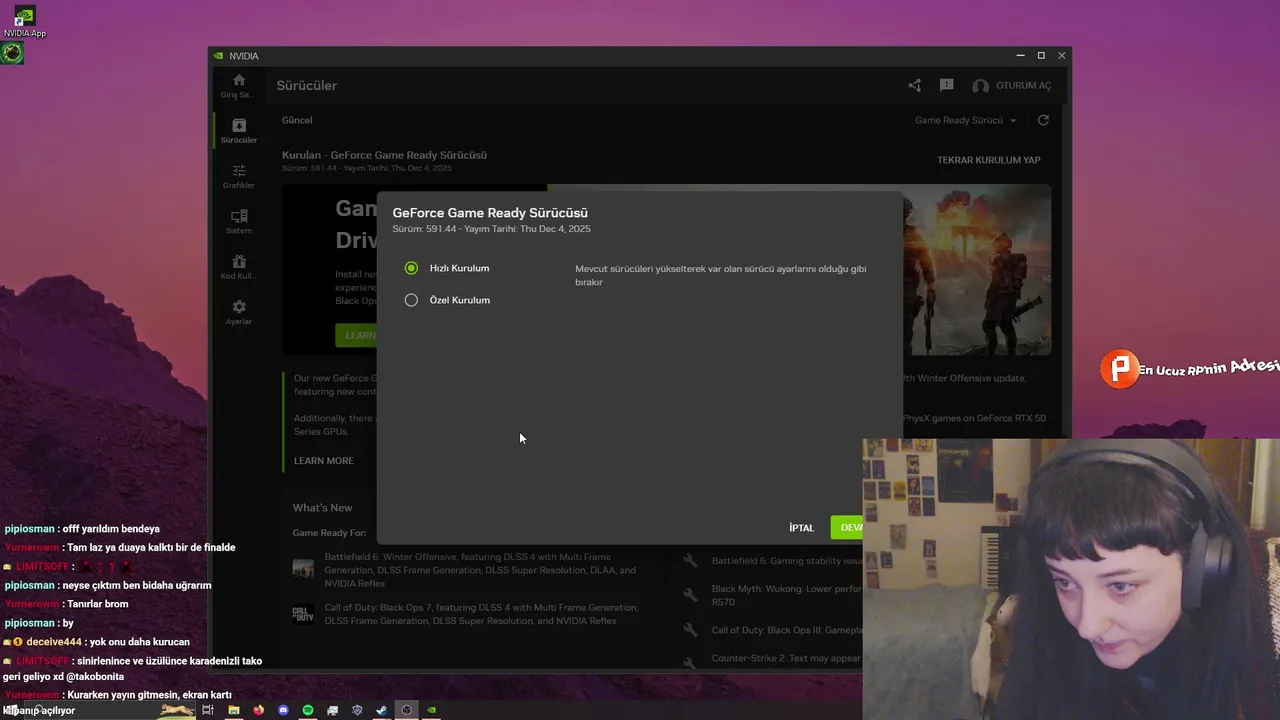Open Firefox from the taskbar
1280x720 pixels.
(x=258, y=710)
